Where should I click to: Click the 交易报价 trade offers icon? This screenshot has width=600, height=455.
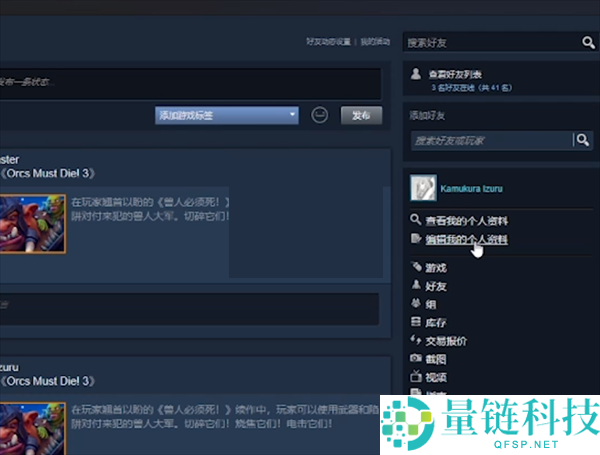[416, 340]
